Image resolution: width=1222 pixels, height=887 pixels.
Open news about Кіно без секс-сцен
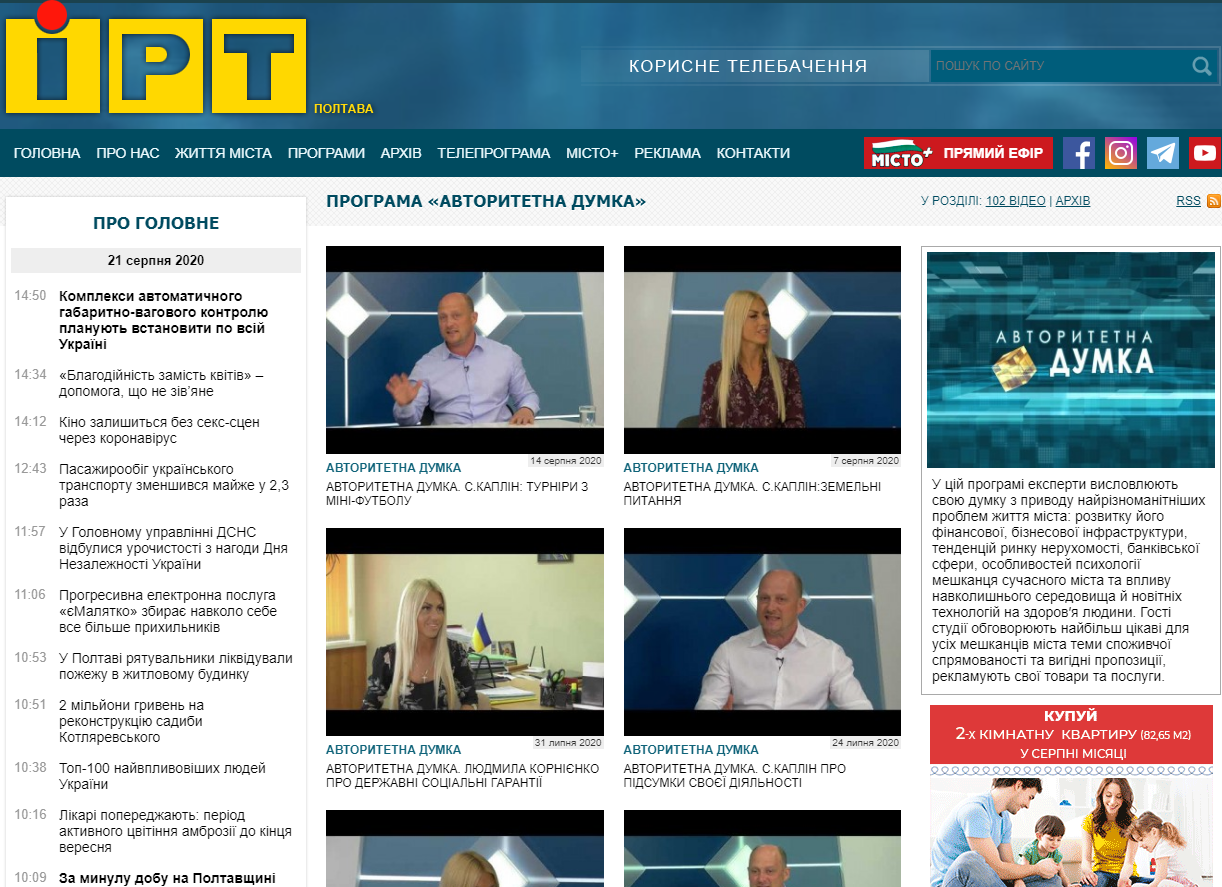tap(159, 430)
